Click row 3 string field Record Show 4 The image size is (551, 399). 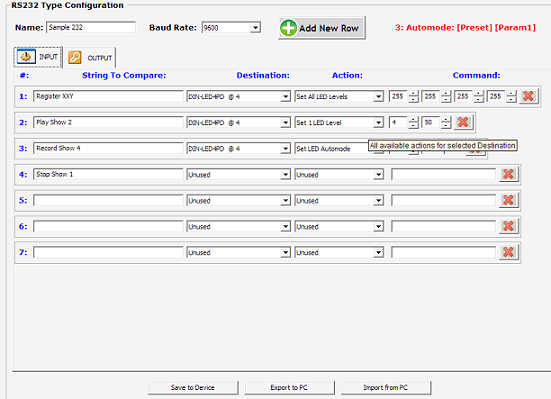coord(108,148)
